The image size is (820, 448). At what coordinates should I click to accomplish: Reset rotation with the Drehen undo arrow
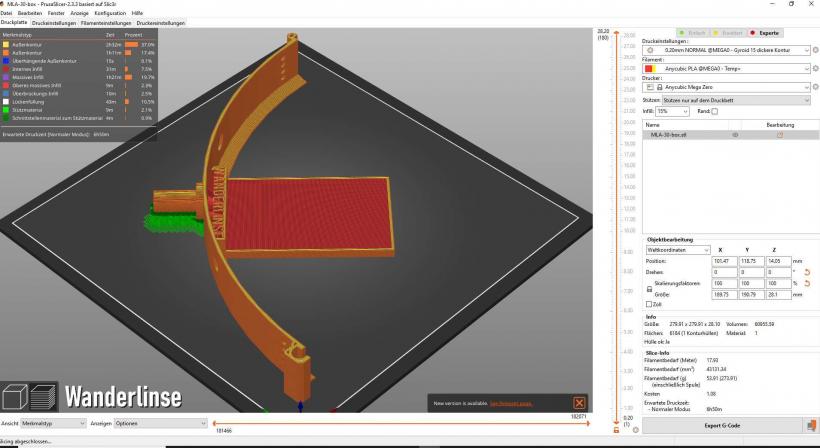tap(807, 272)
